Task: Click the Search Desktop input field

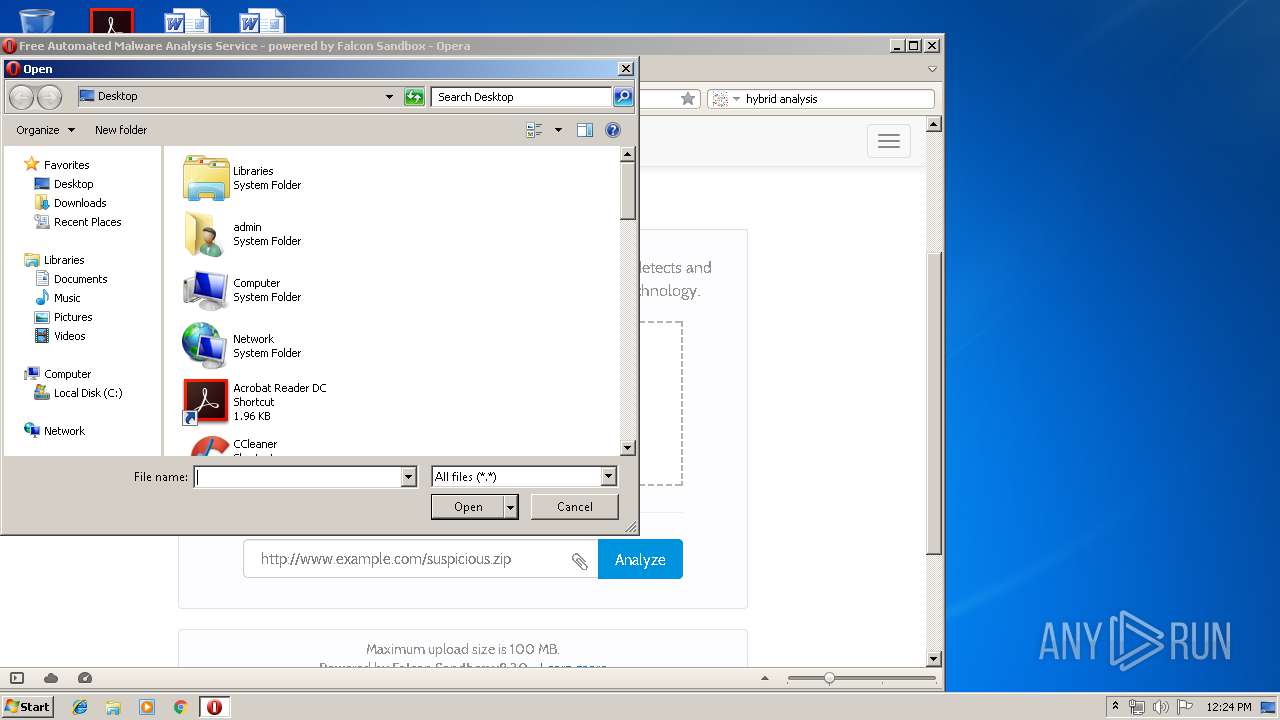Action: click(x=522, y=97)
